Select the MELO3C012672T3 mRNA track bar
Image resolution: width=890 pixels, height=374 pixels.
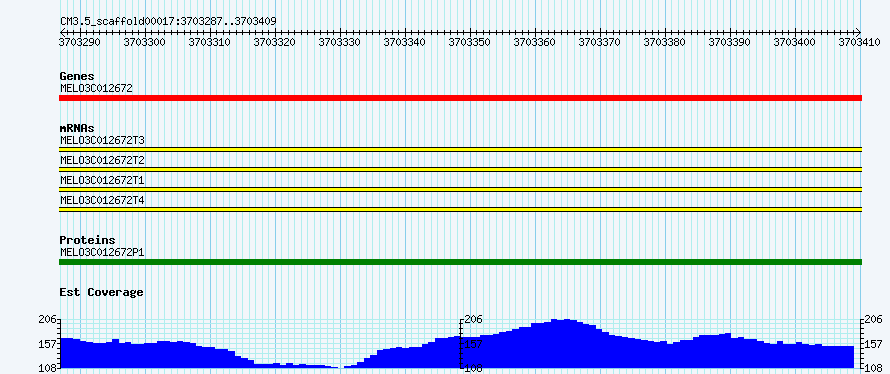point(460,149)
